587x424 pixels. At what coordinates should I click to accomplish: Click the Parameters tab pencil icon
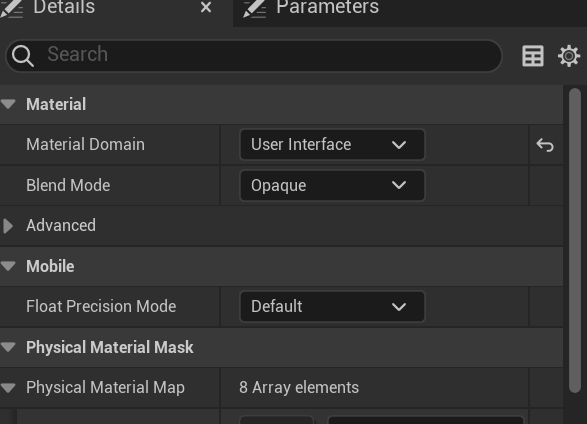tap(255, 8)
